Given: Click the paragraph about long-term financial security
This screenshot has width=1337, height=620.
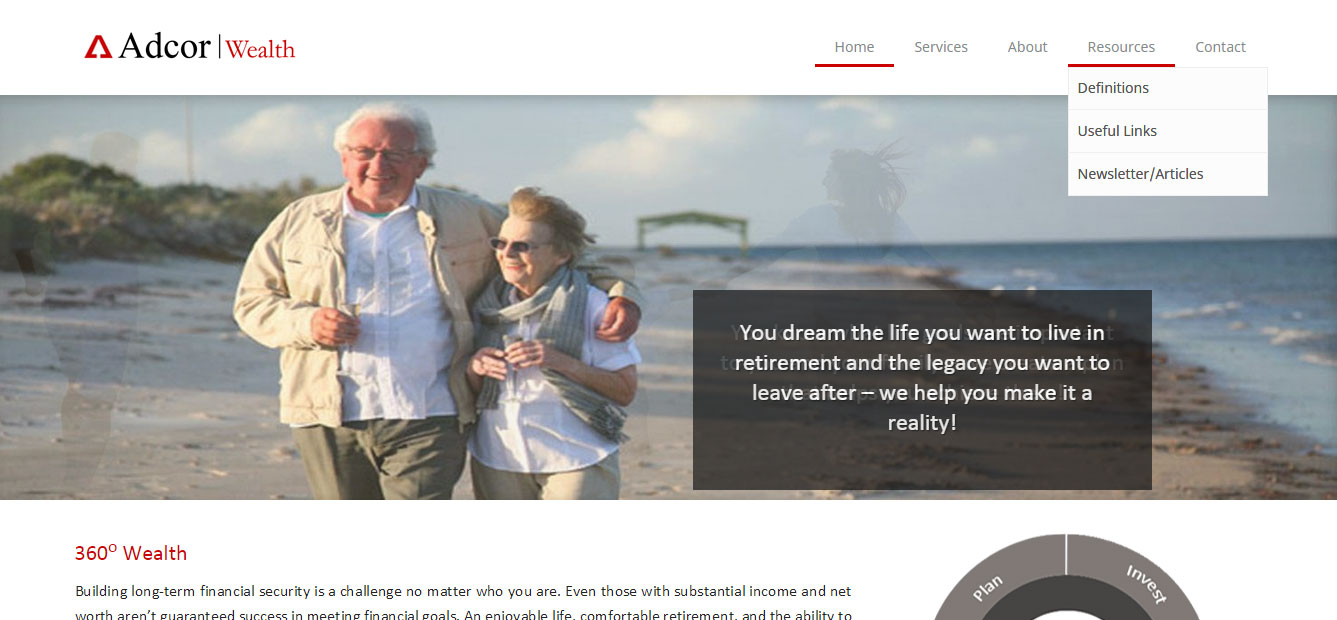Looking at the screenshot, I should click(x=463, y=603).
